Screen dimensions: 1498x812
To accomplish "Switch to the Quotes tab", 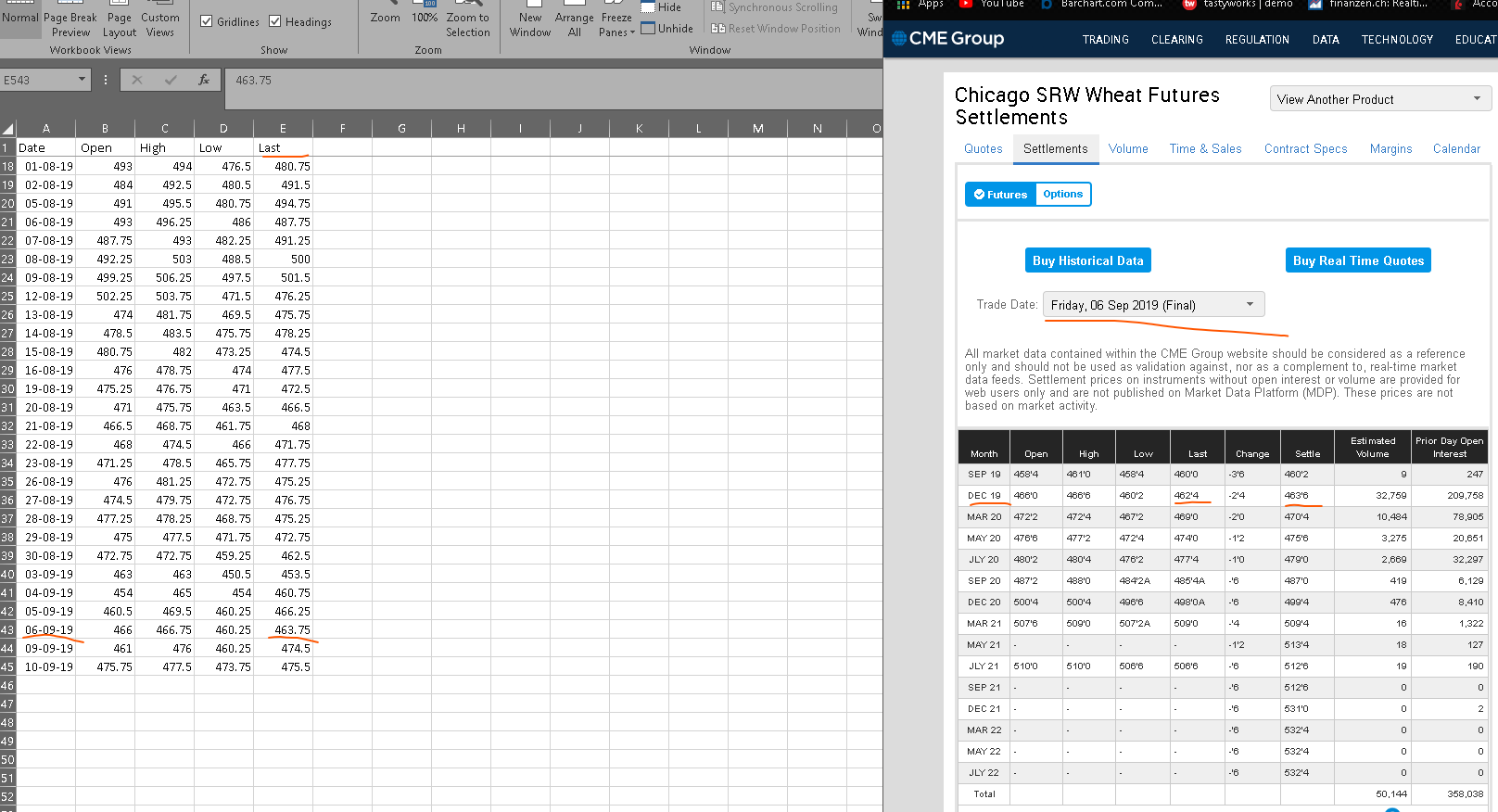I will (x=984, y=149).
